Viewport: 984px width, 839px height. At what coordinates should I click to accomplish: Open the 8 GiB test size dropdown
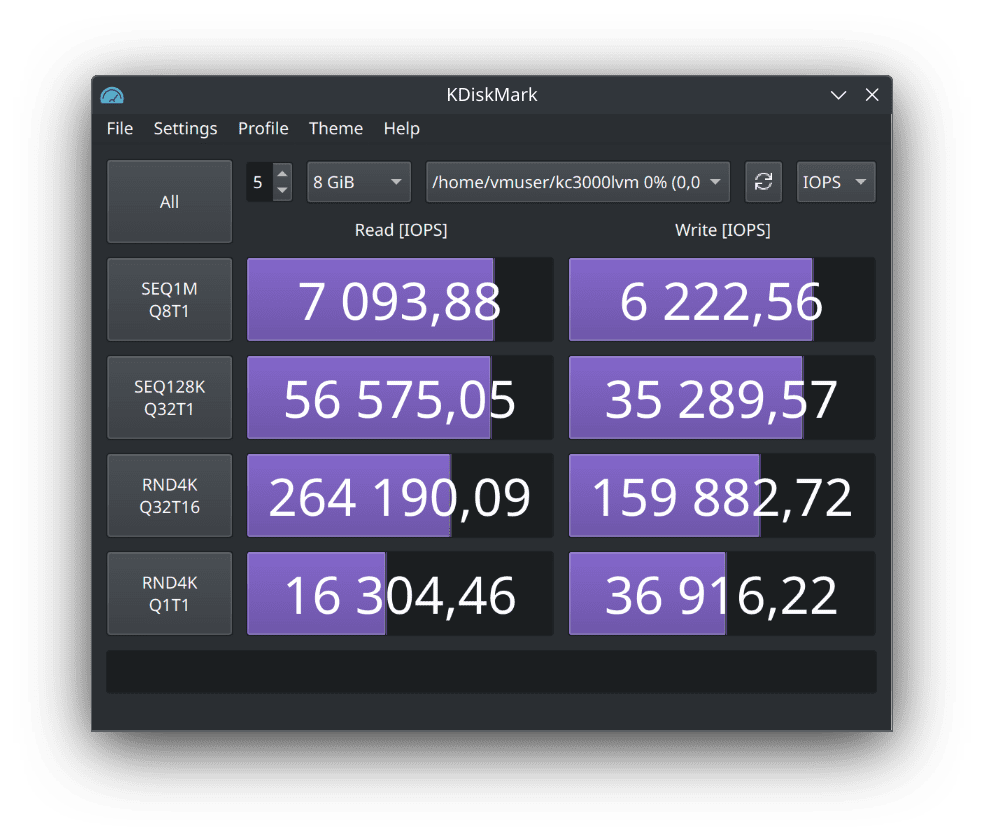[358, 182]
